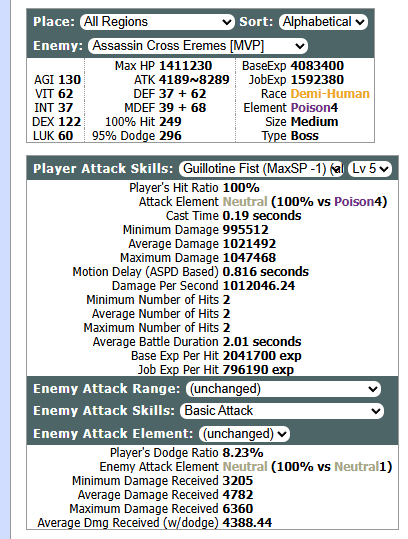Click the chevron arrow on Lv 5 dropdown
Screen dimensions: 408x539
click(384, 169)
